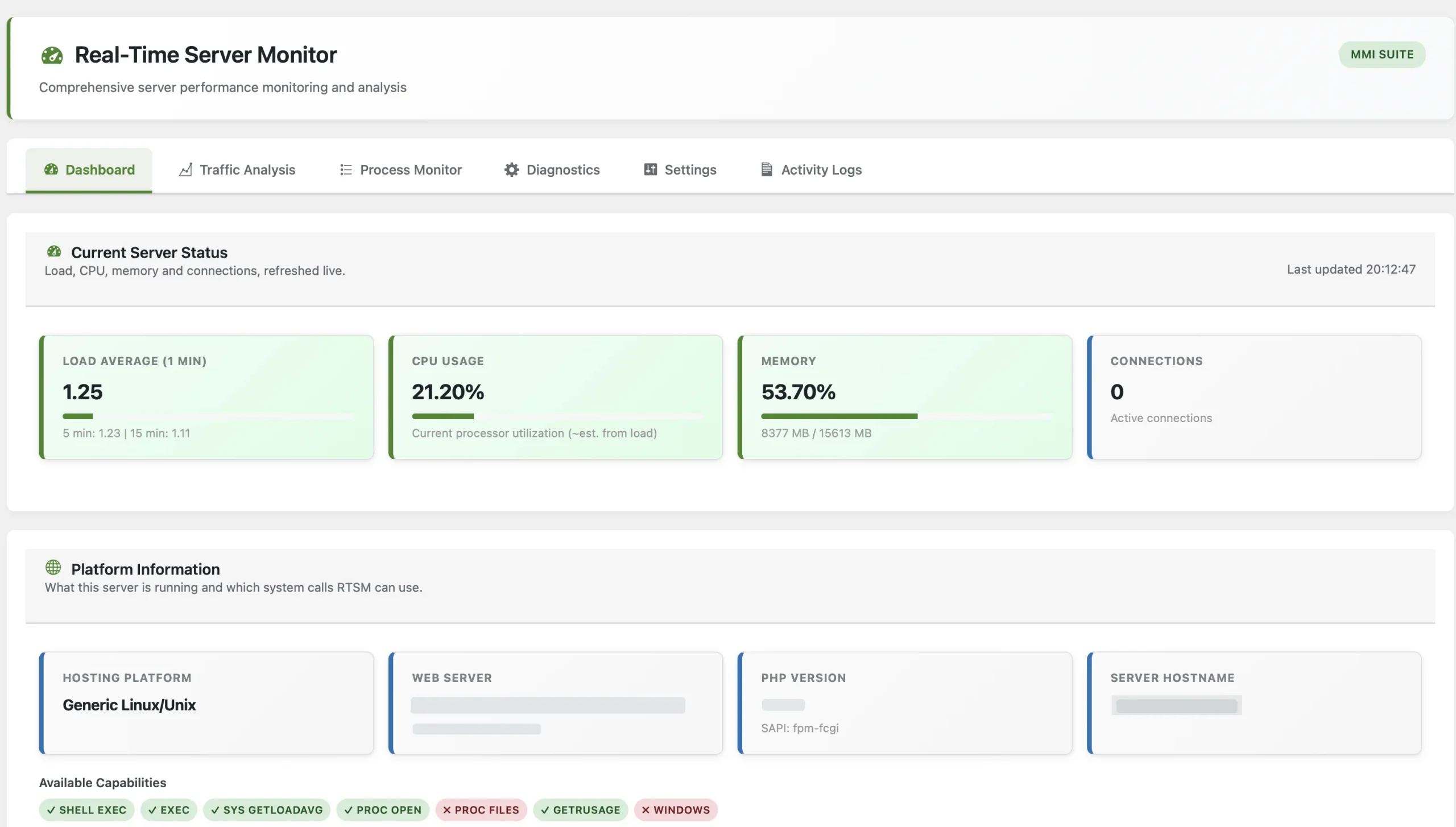
Task: Click the 1.25 load average value
Action: click(82, 392)
